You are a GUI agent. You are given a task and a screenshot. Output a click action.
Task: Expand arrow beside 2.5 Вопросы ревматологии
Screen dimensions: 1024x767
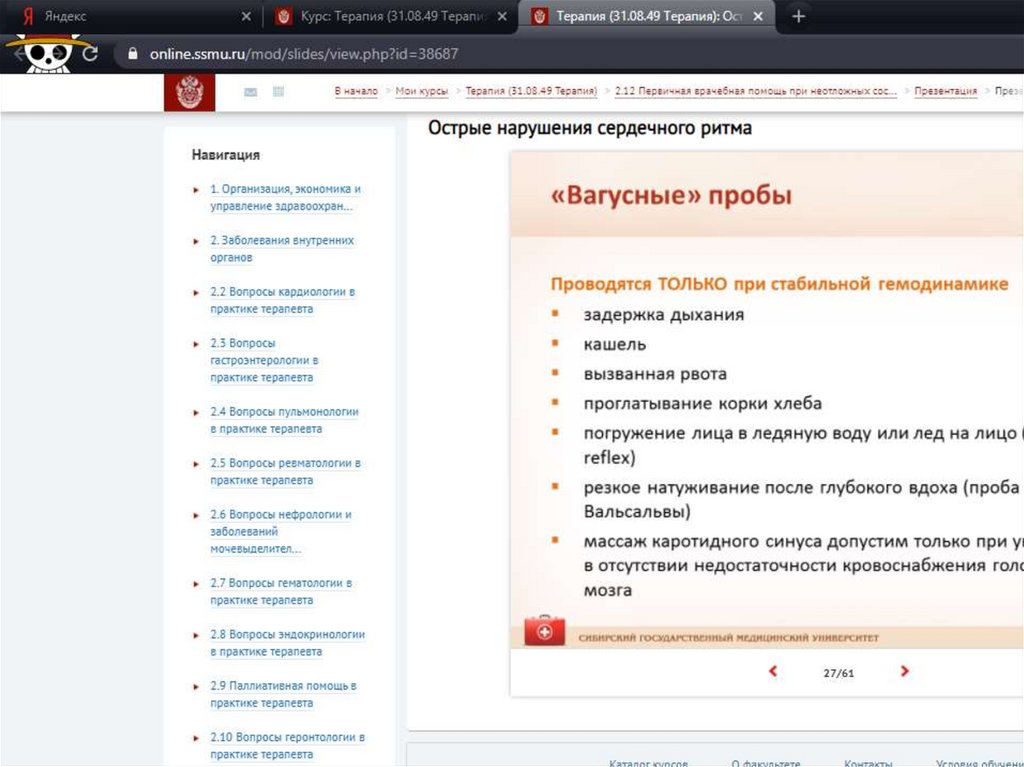point(196,464)
